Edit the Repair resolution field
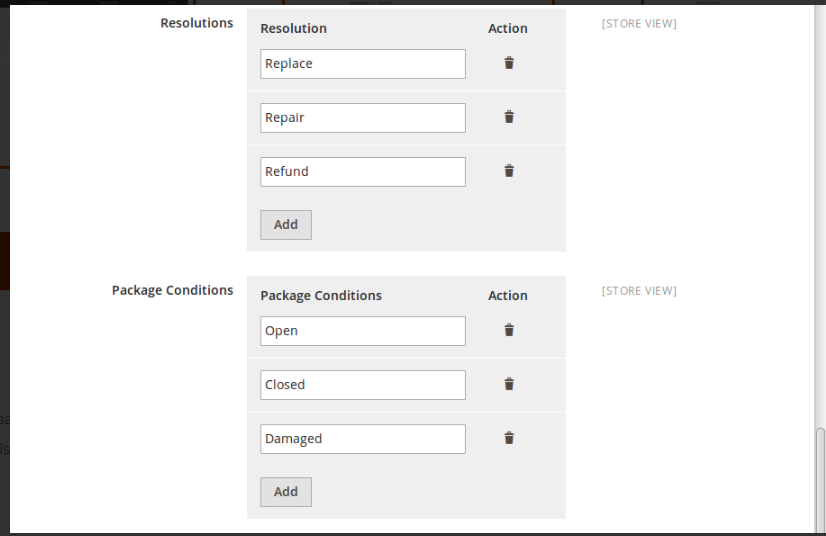Image resolution: width=826 pixels, height=536 pixels. tap(363, 118)
